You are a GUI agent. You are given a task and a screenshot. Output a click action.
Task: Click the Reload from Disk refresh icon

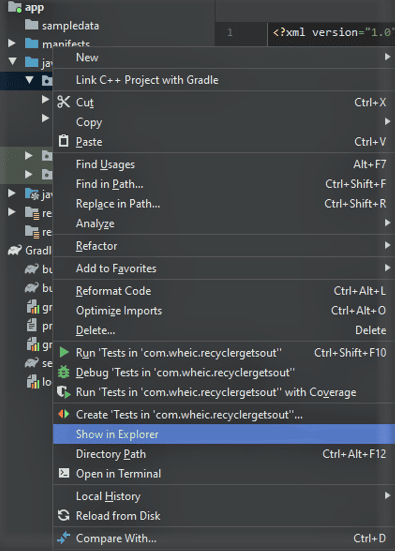[x=64, y=516]
